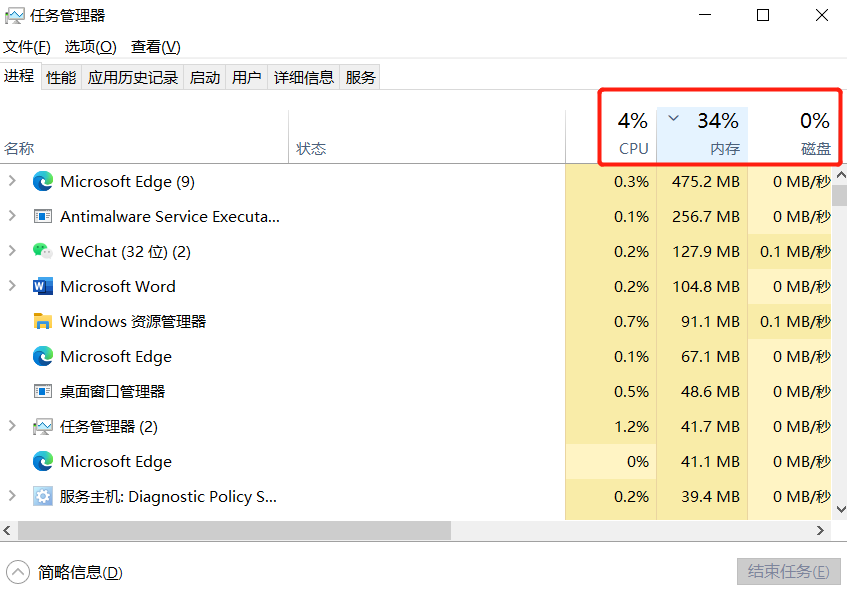Viewport: 847px width, 595px height.
Task: Switch to the 应用历史记录 tab
Action: coord(133,78)
